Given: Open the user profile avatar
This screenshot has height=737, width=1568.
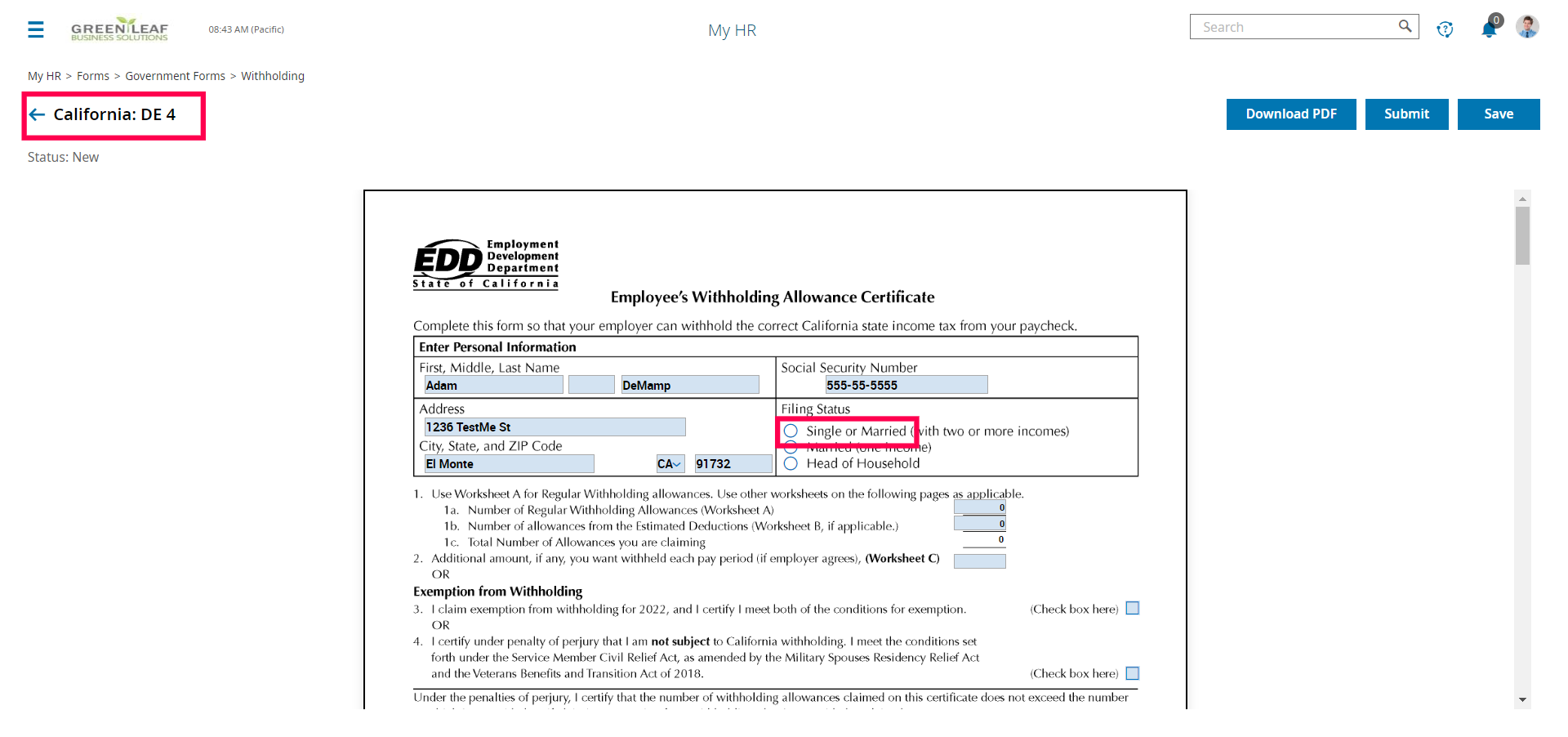Looking at the screenshot, I should (1527, 27).
